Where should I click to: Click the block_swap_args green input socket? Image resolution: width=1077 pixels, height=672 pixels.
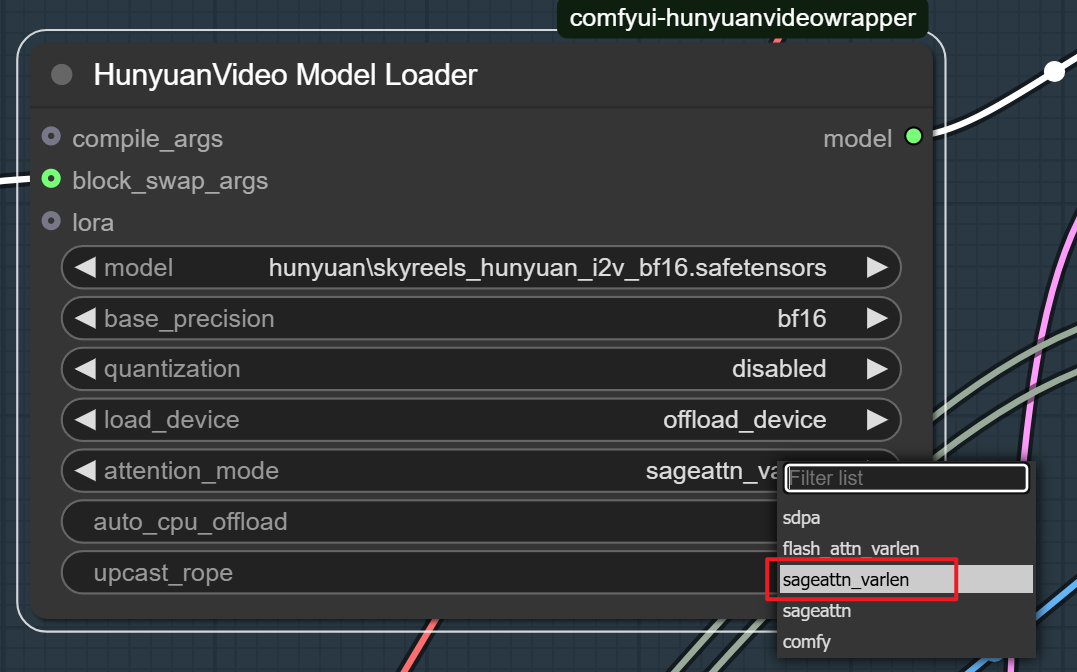pos(51,179)
